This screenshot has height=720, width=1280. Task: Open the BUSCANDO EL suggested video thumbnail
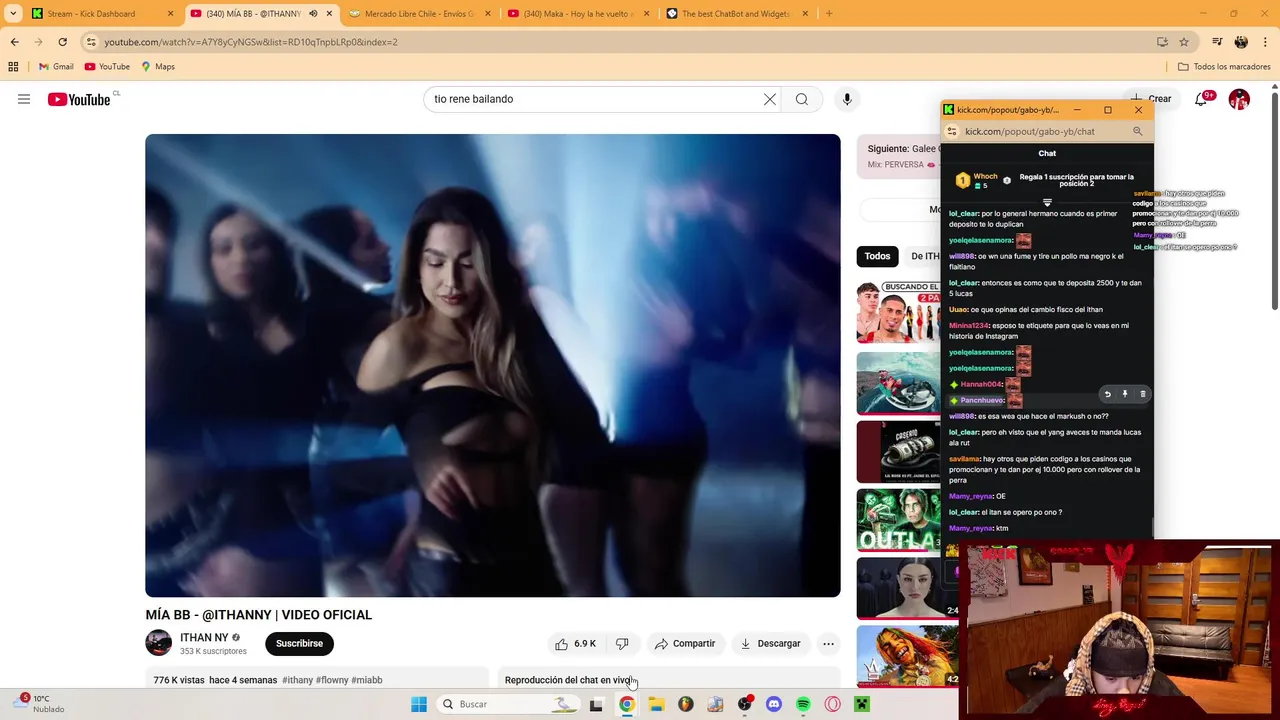(899, 313)
